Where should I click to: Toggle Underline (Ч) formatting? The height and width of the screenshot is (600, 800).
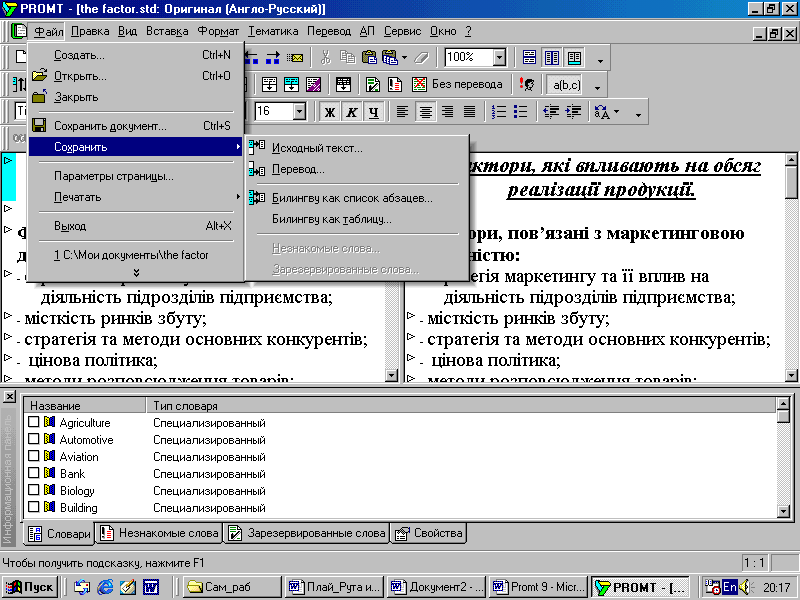click(373, 112)
